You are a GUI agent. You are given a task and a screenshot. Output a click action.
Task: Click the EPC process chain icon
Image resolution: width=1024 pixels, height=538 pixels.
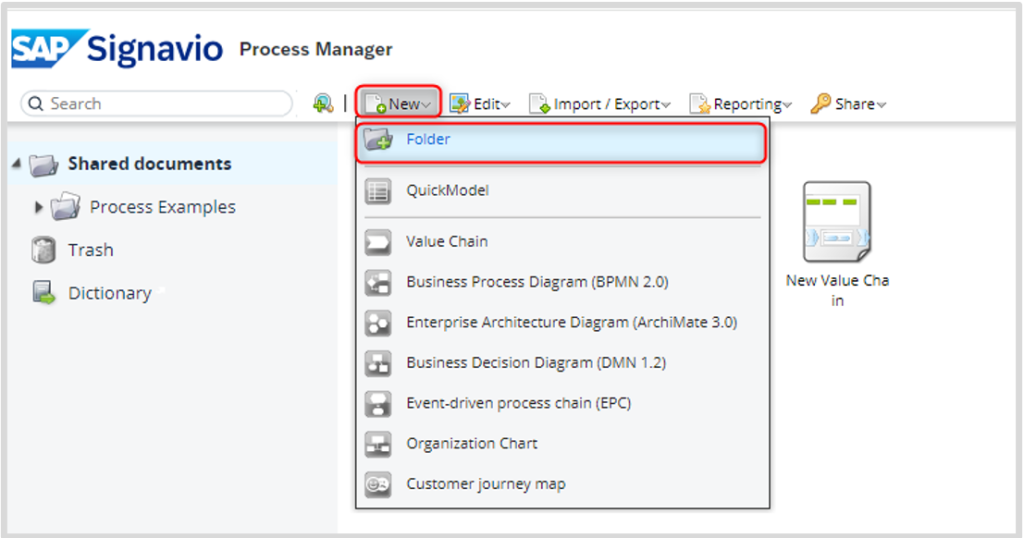click(x=378, y=404)
